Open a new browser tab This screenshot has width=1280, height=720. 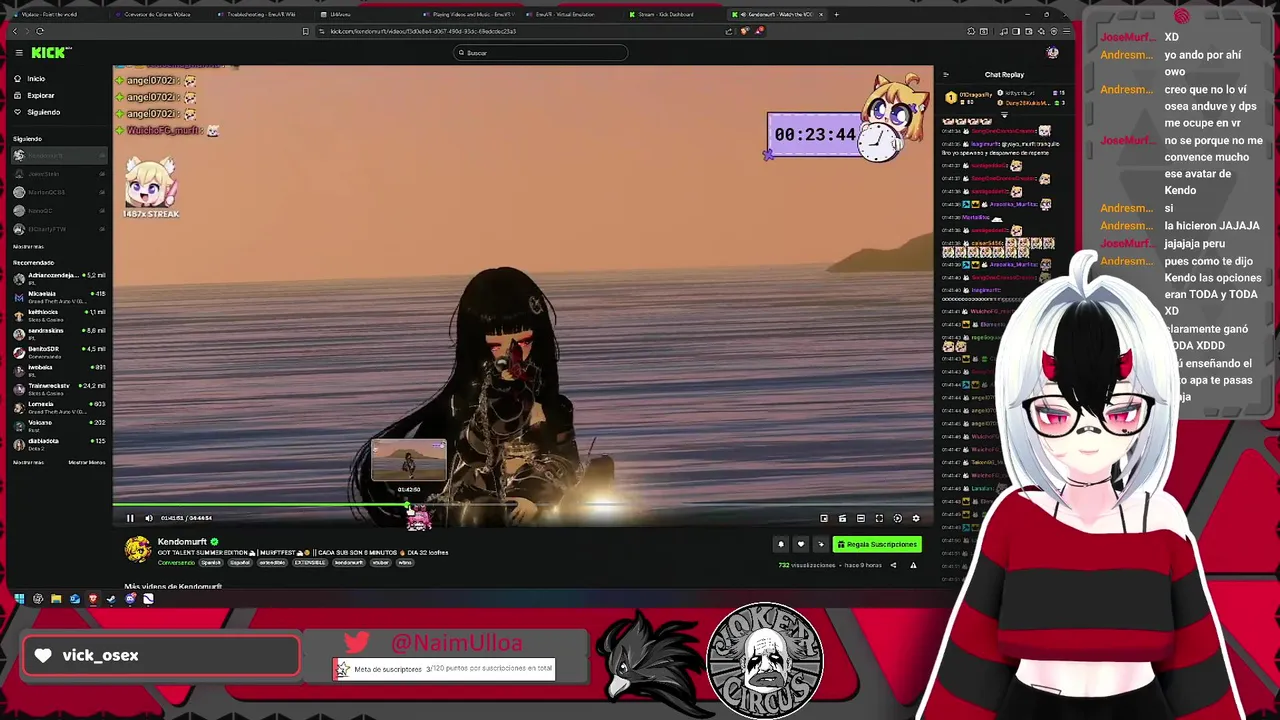point(836,14)
